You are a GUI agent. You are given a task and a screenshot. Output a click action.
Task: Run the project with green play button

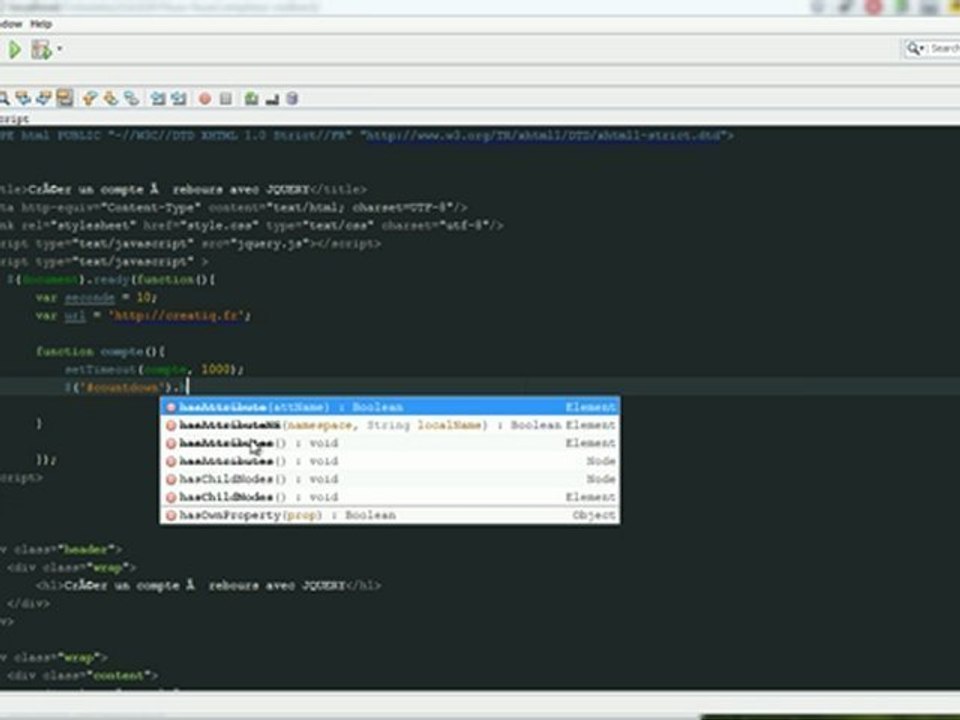(15, 50)
